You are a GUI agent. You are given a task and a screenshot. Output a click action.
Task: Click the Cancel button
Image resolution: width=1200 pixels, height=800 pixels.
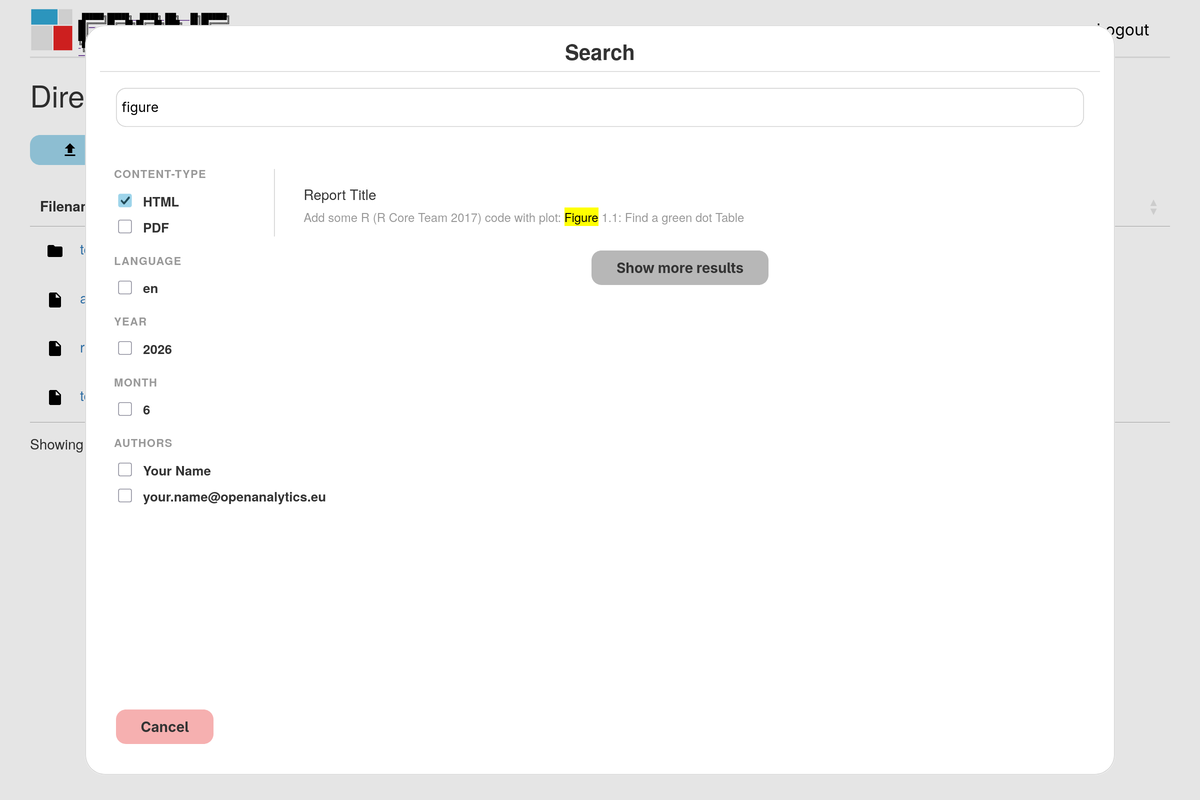coord(165,727)
